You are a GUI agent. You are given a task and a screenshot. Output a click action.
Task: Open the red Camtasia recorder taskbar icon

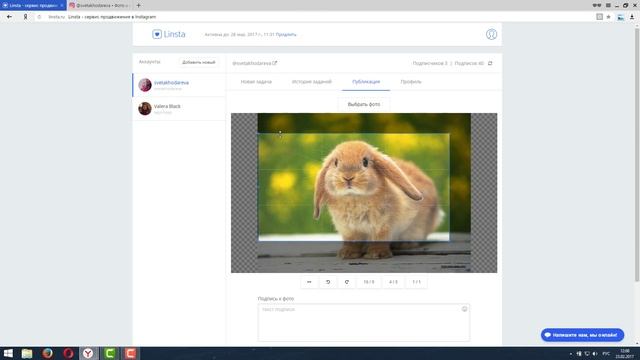[130, 353]
